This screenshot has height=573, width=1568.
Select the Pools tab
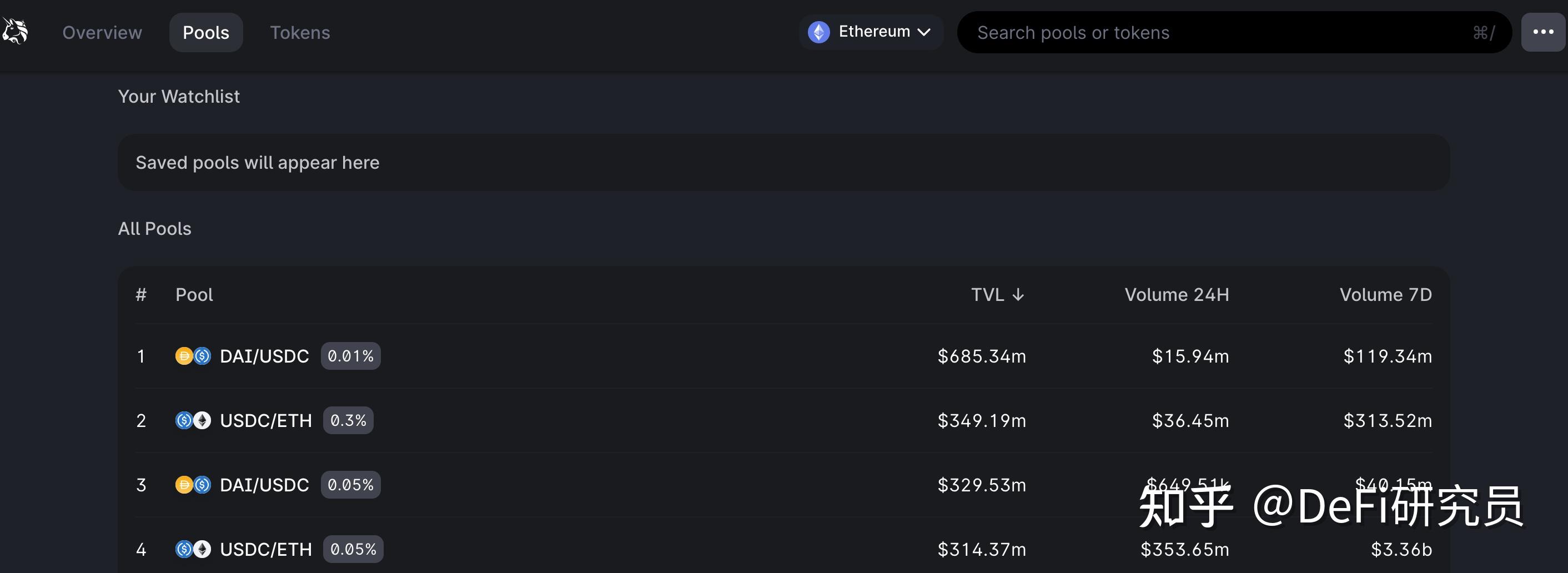click(x=206, y=32)
